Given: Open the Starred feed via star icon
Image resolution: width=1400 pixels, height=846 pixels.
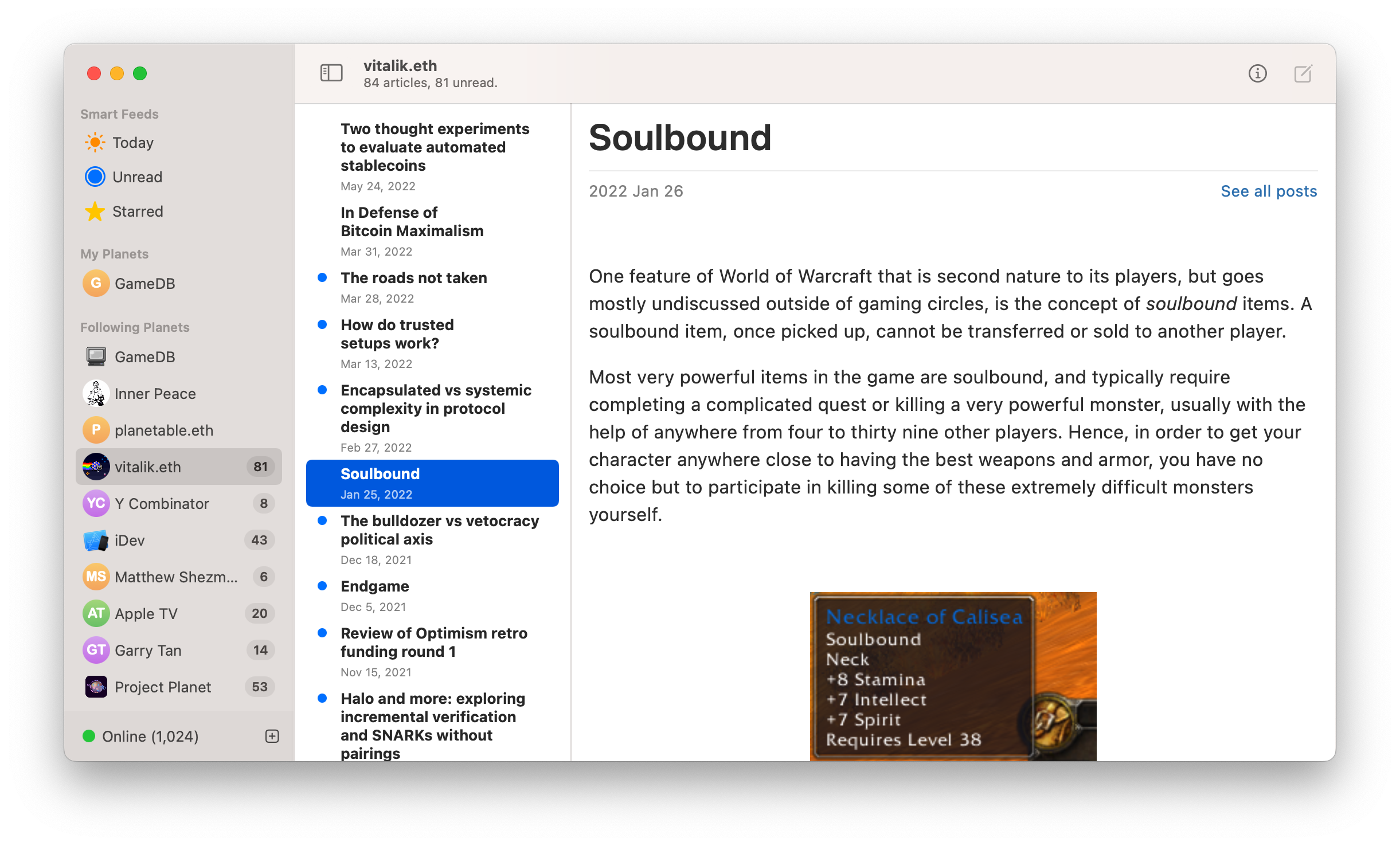Looking at the screenshot, I should coord(95,211).
